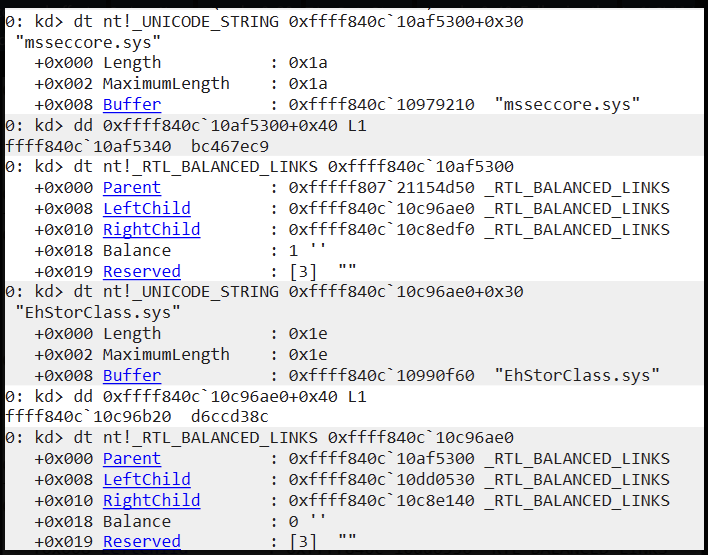Click RightChild link at 0xffff840c`10c8e140

coord(151,501)
